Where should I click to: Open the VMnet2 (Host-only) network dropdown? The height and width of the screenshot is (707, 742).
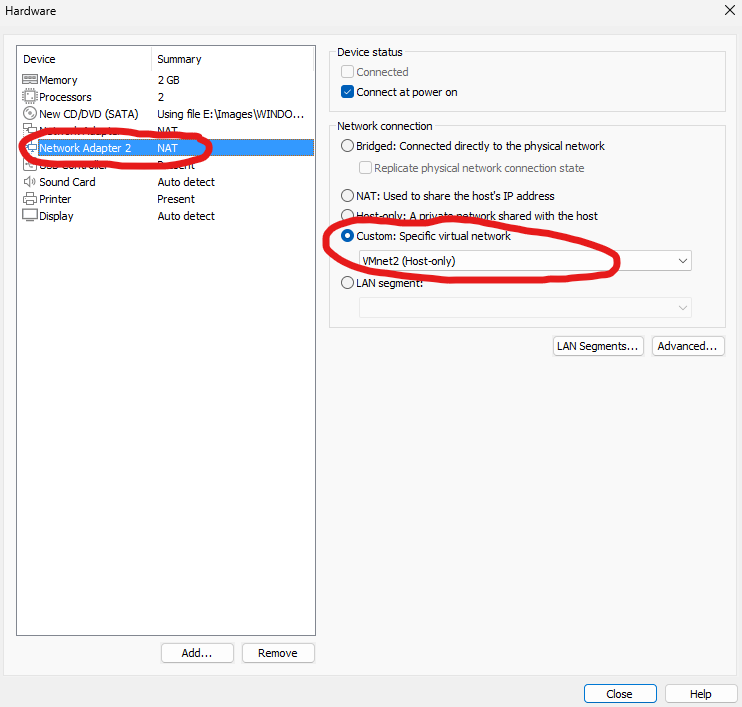point(524,261)
